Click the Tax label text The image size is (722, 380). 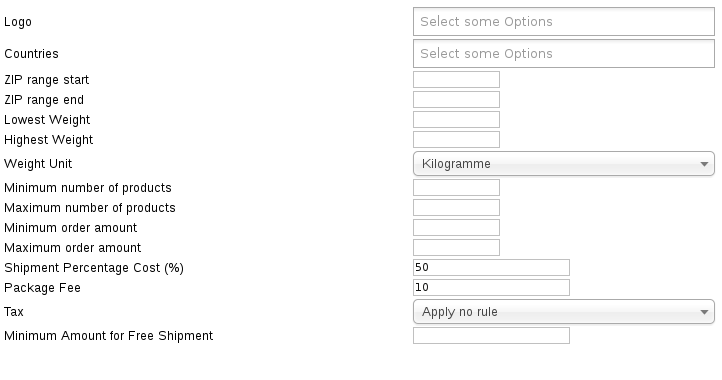(14, 312)
